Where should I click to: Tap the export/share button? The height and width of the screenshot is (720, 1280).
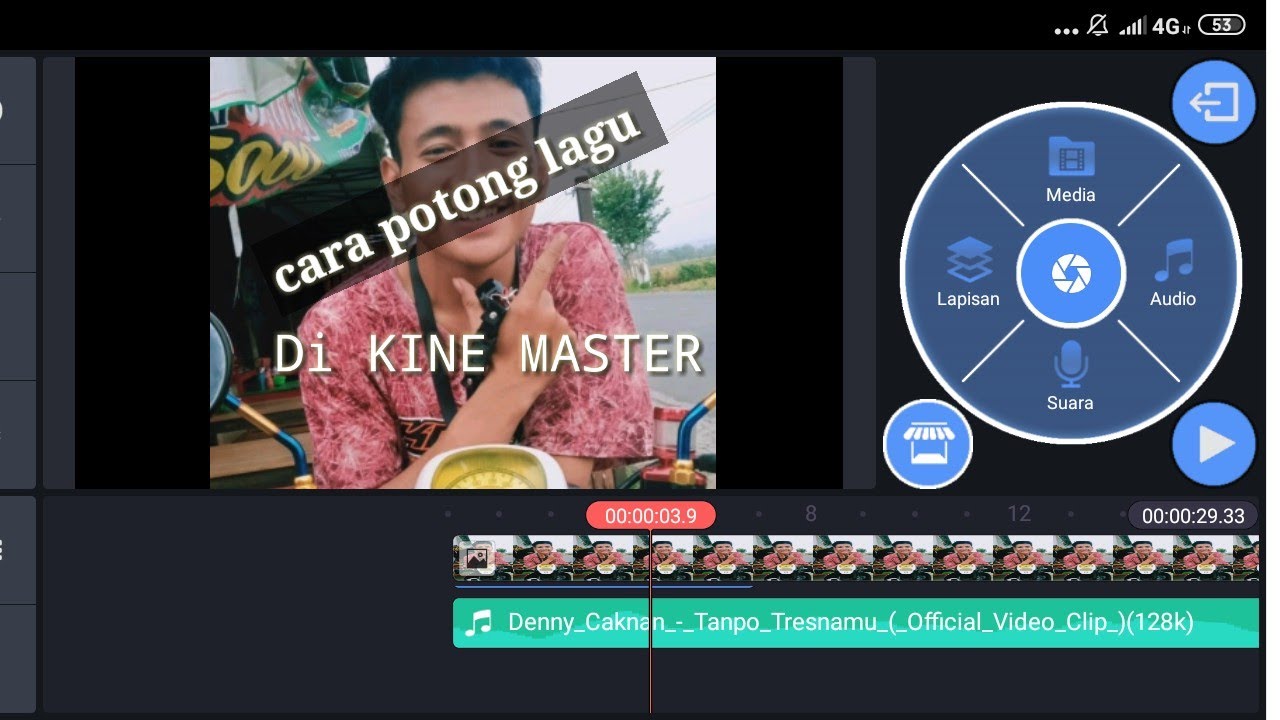1214,102
